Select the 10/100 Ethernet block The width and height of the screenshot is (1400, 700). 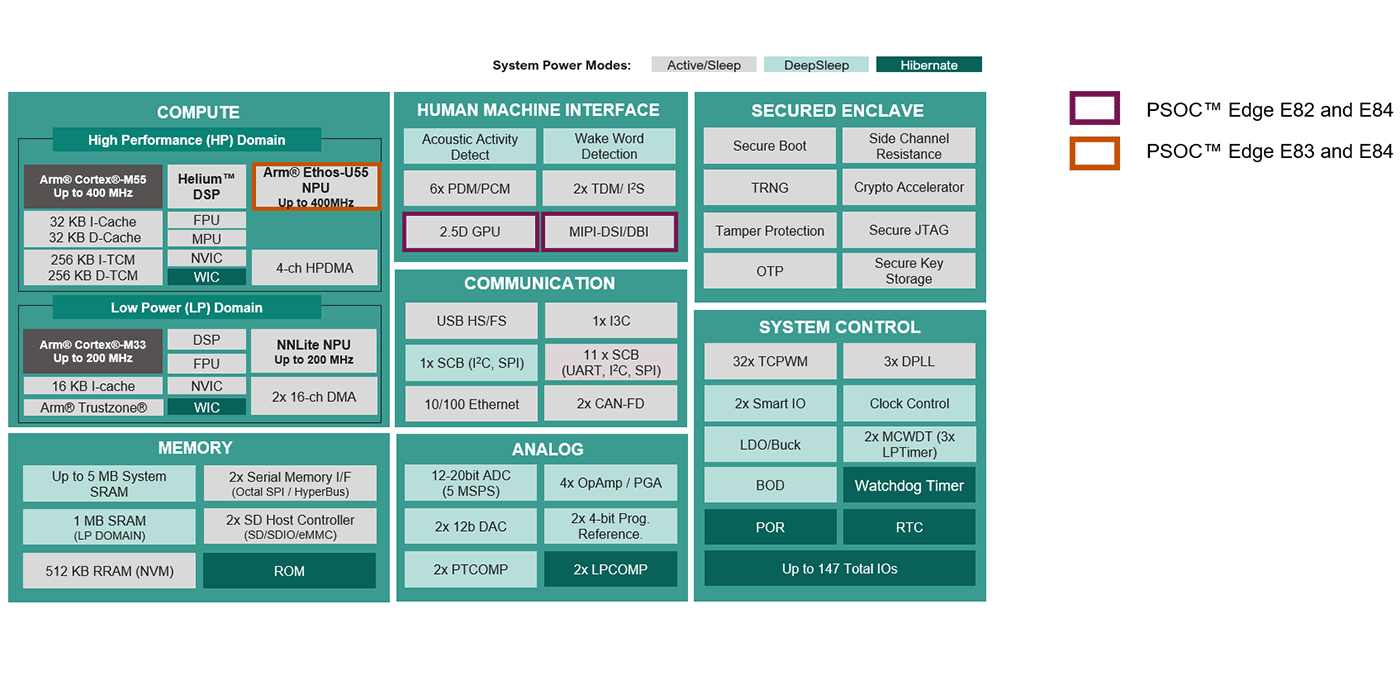(x=471, y=404)
